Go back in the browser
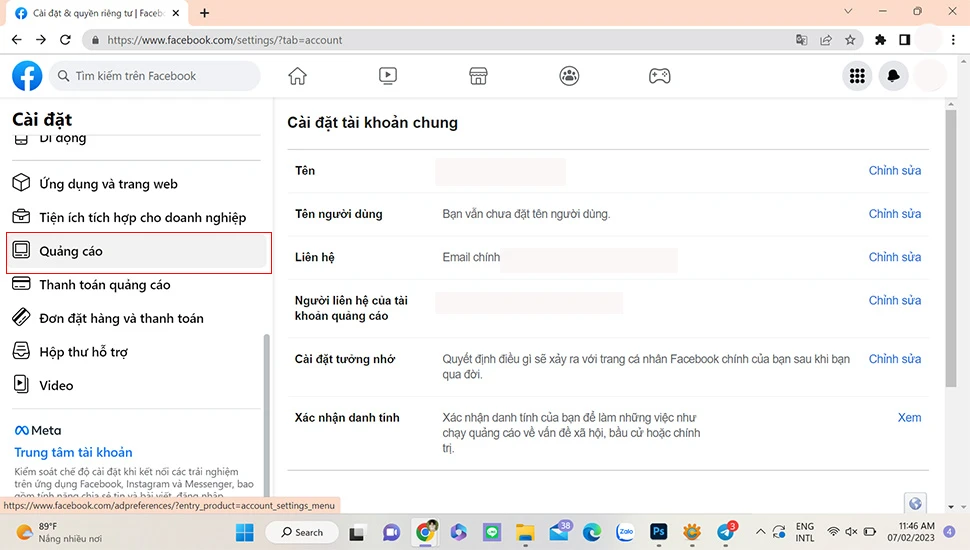 coord(17,40)
